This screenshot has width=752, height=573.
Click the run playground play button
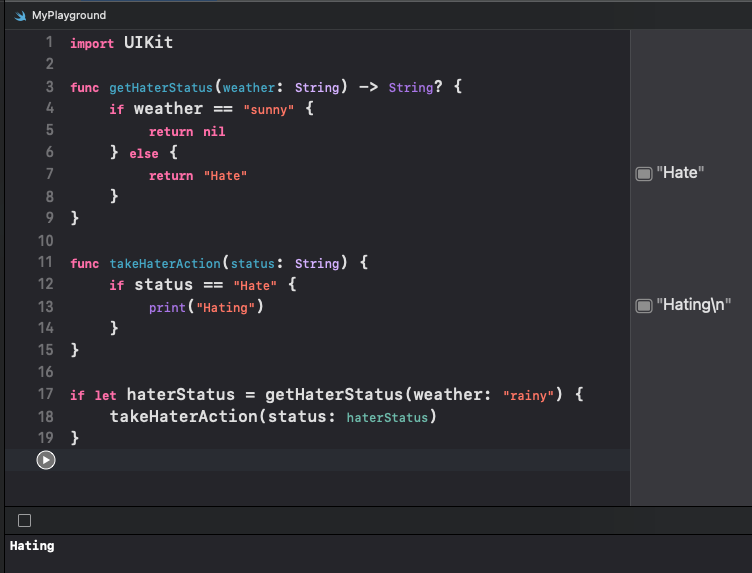tap(46, 460)
